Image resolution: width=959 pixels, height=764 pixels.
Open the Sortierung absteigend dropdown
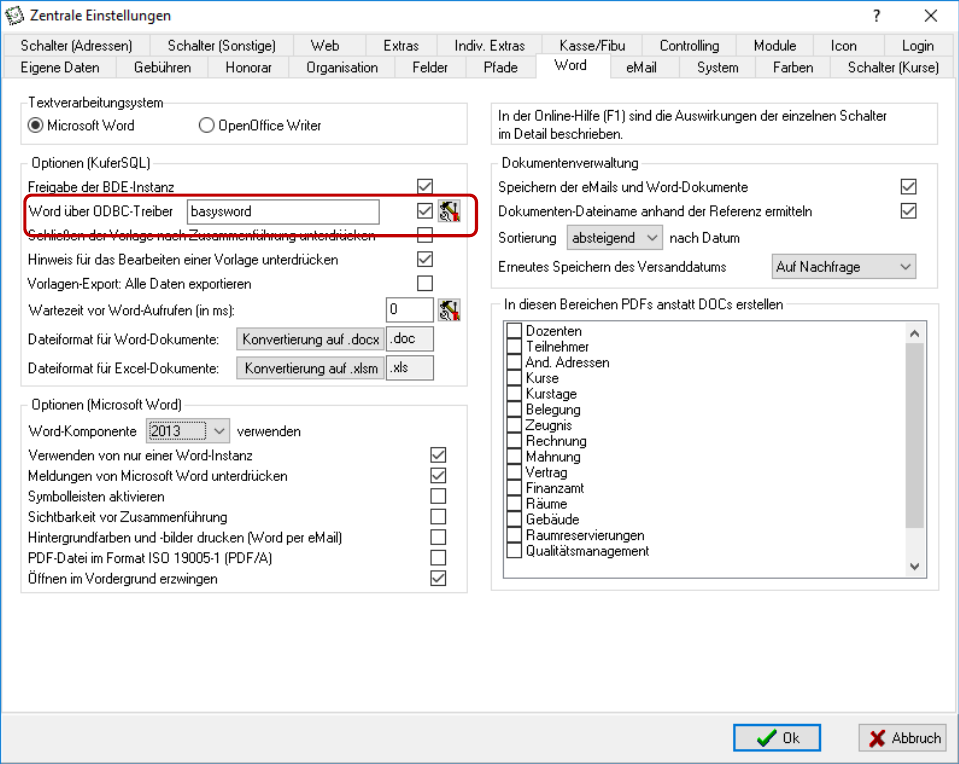pyautogui.click(x=614, y=237)
